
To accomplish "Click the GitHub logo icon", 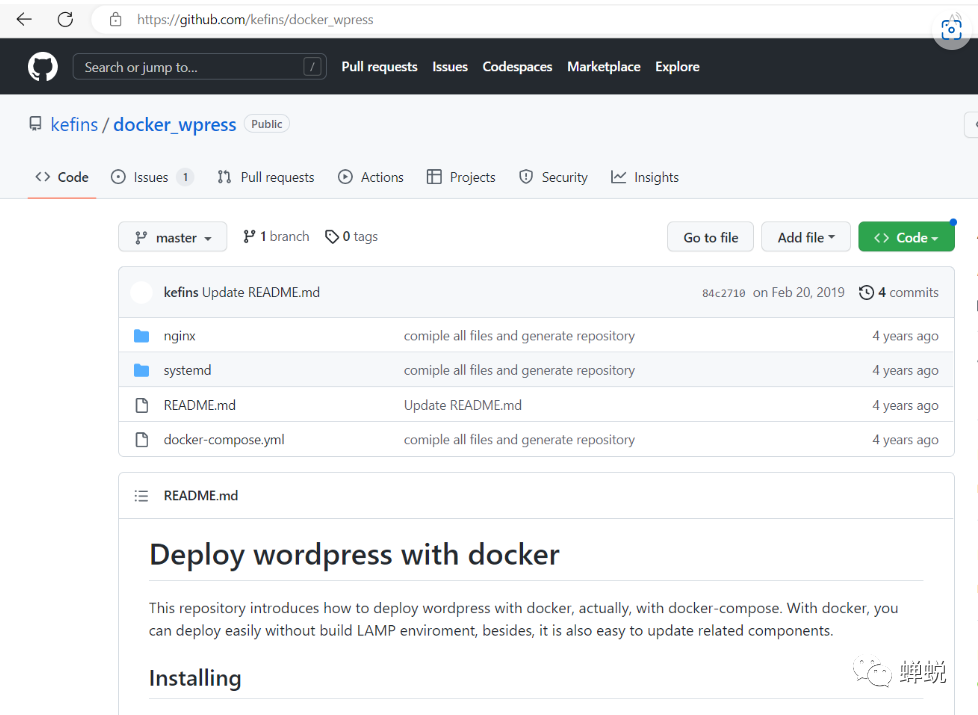I will (43, 67).
